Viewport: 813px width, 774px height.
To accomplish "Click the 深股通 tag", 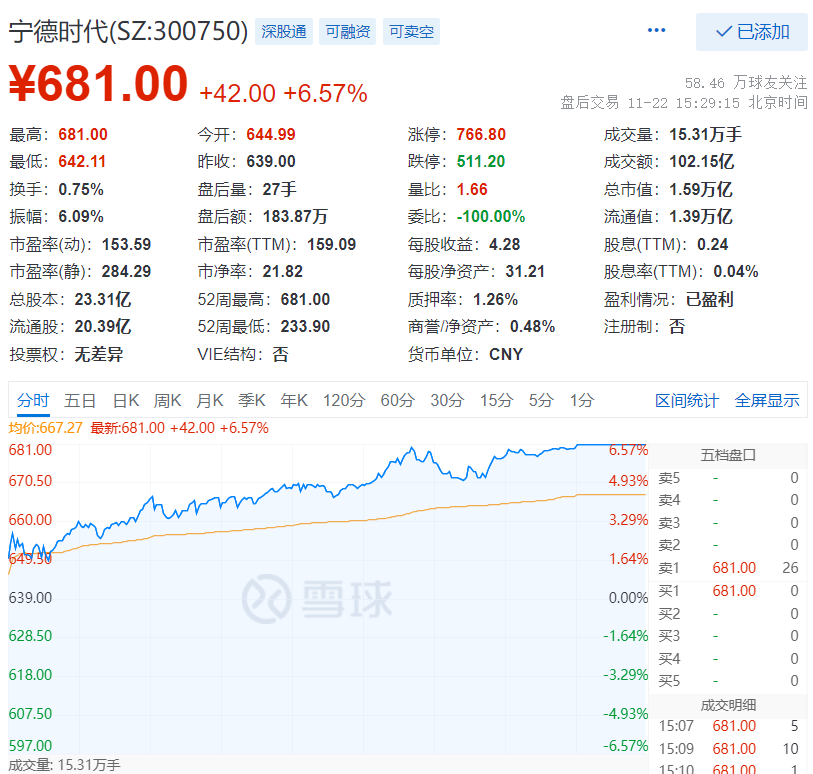I will tap(284, 32).
